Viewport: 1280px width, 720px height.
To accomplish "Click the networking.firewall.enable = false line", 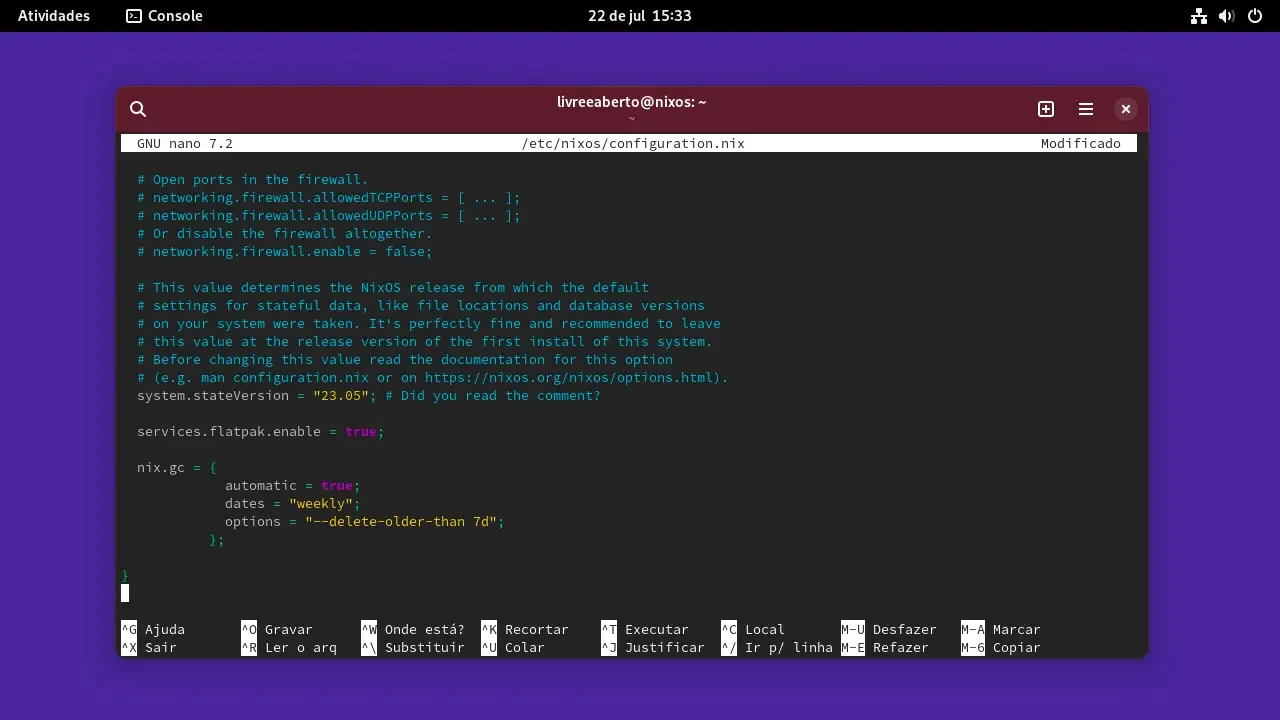I will 285,251.
